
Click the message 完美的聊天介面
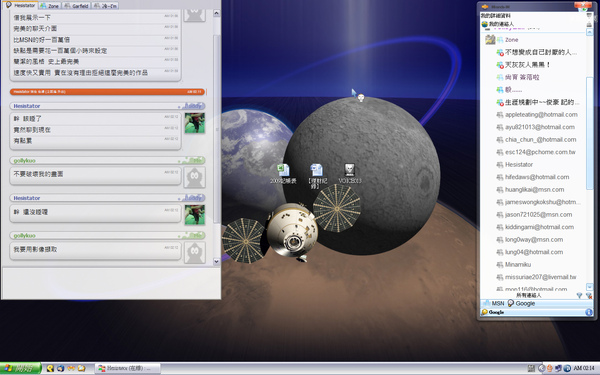pyautogui.click(x=35, y=29)
